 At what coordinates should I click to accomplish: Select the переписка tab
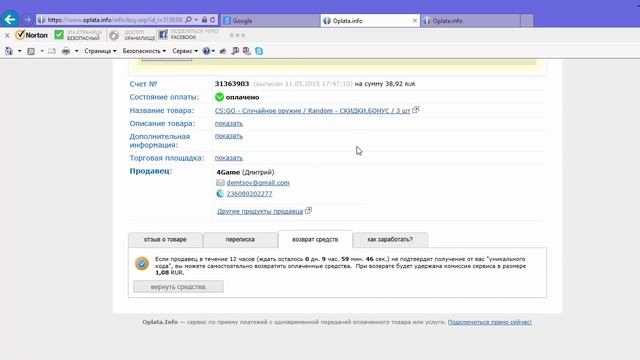tap(240, 240)
